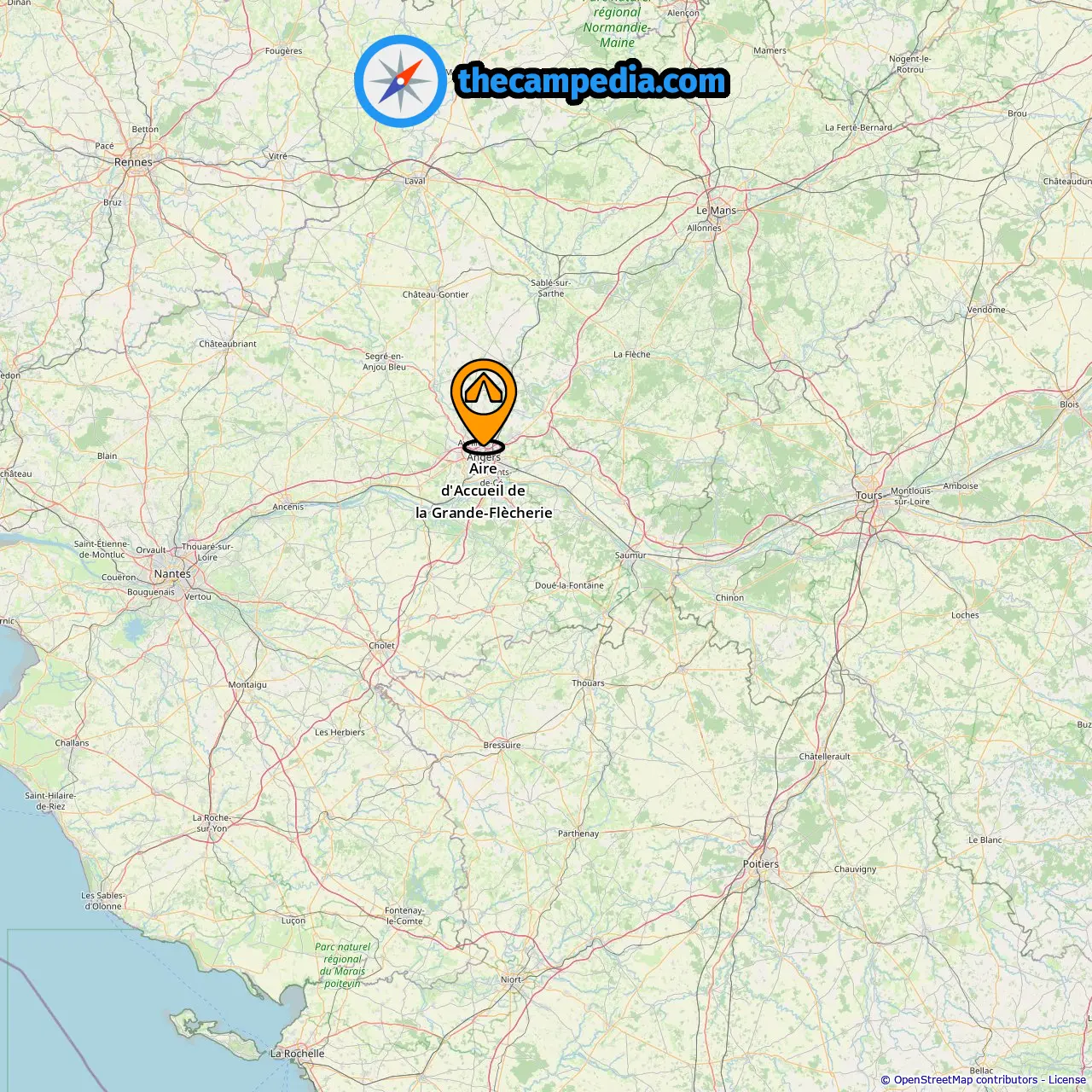Click the Tours city label

(869, 496)
